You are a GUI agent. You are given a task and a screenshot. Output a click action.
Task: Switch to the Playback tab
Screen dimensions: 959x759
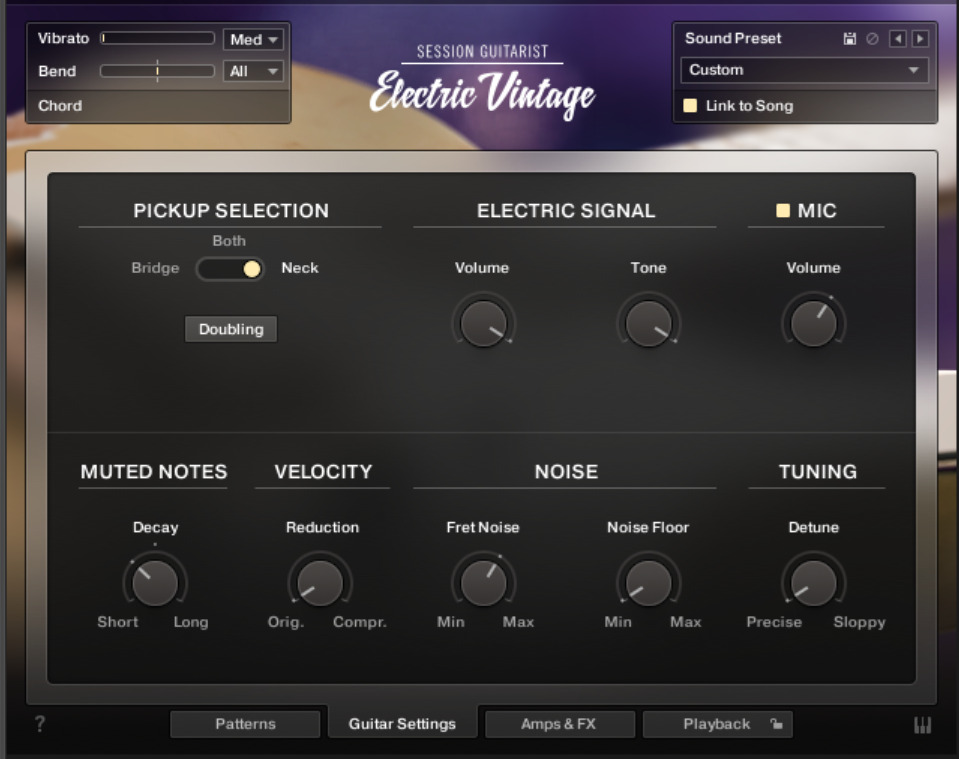pyautogui.click(x=717, y=724)
